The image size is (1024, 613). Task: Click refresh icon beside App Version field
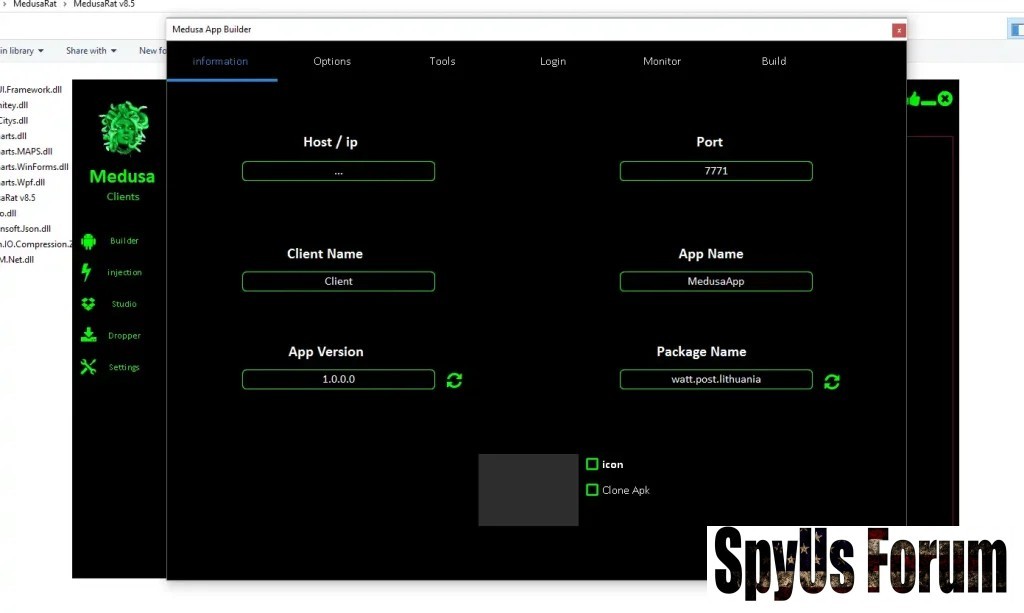(454, 380)
